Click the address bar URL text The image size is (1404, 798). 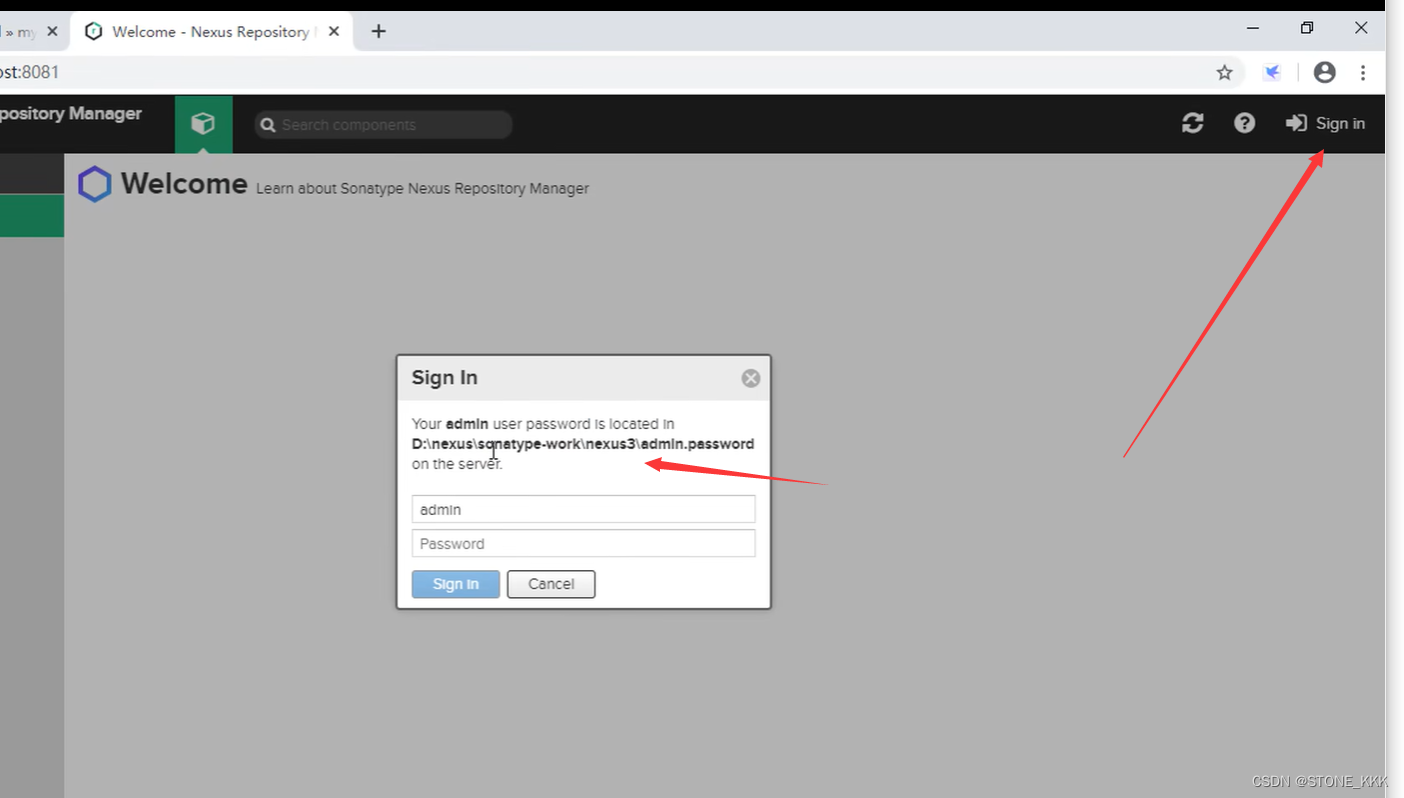click(29, 72)
